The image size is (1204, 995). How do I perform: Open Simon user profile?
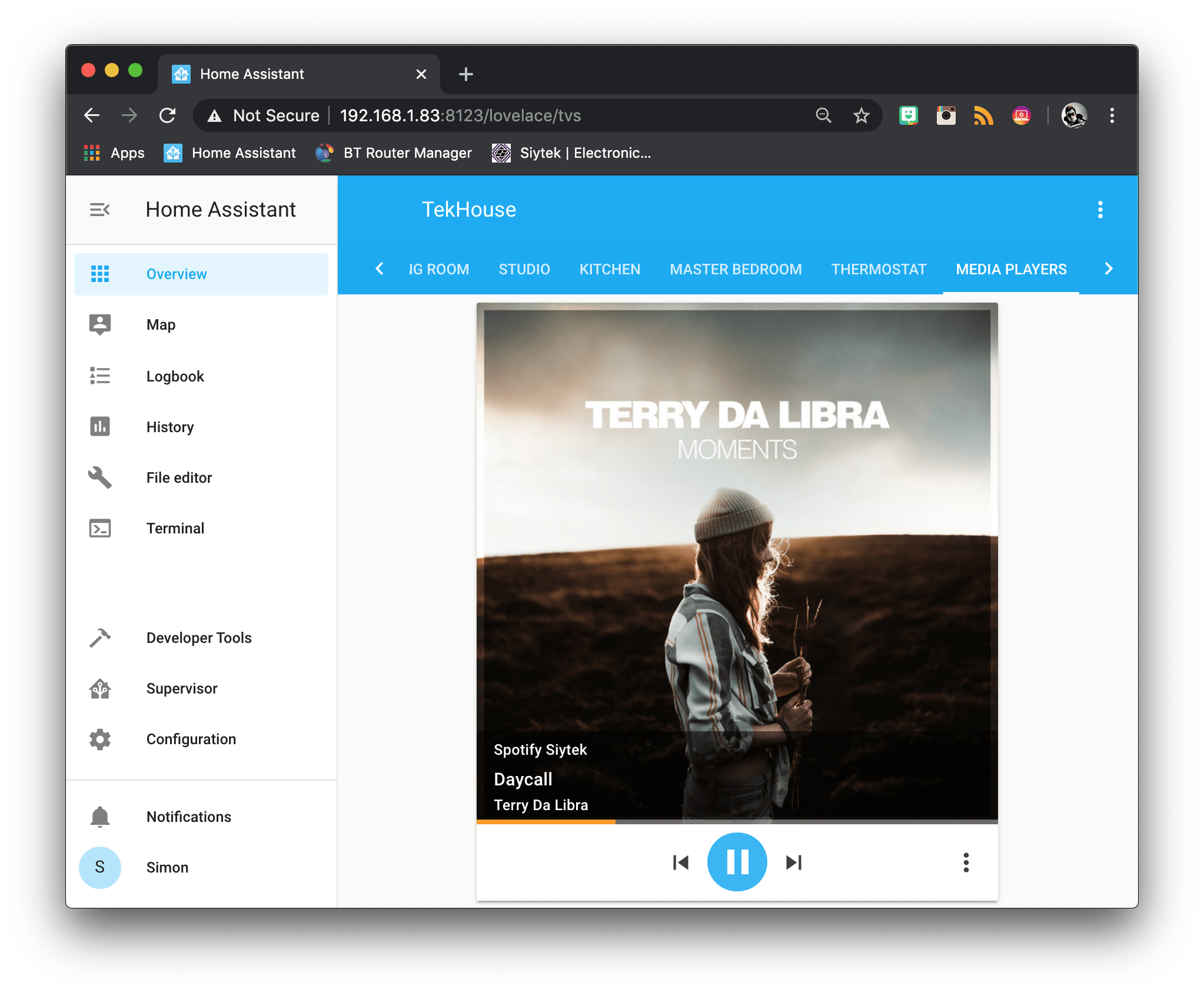167,867
